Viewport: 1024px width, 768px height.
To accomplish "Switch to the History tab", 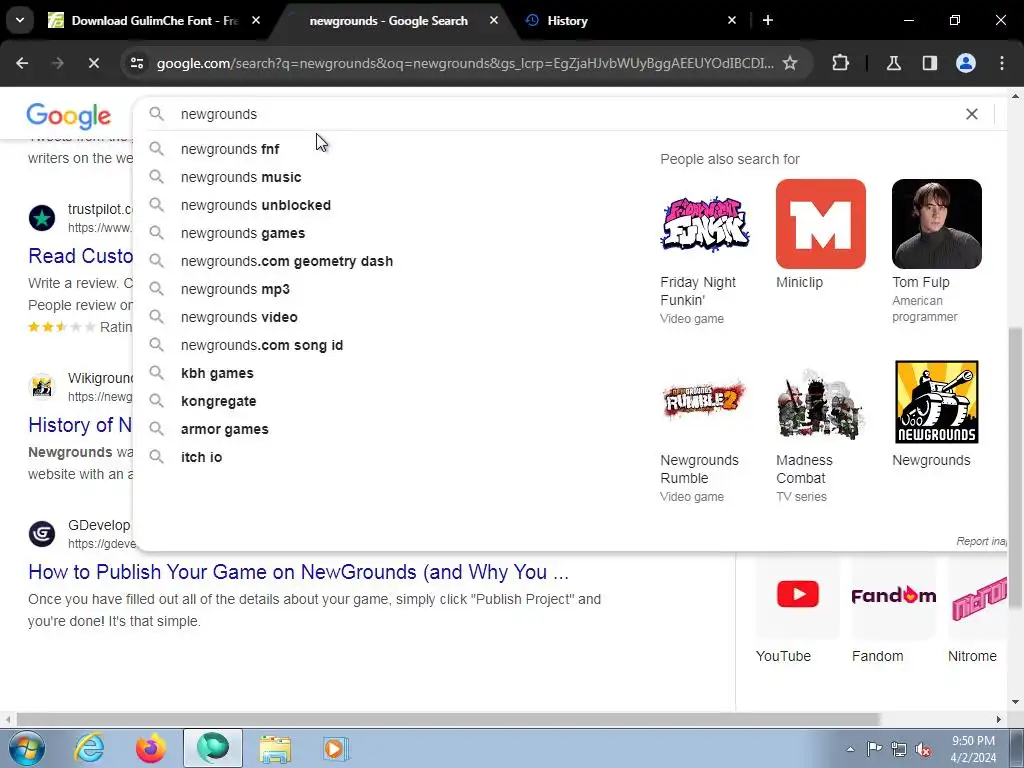I will [567, 21].
